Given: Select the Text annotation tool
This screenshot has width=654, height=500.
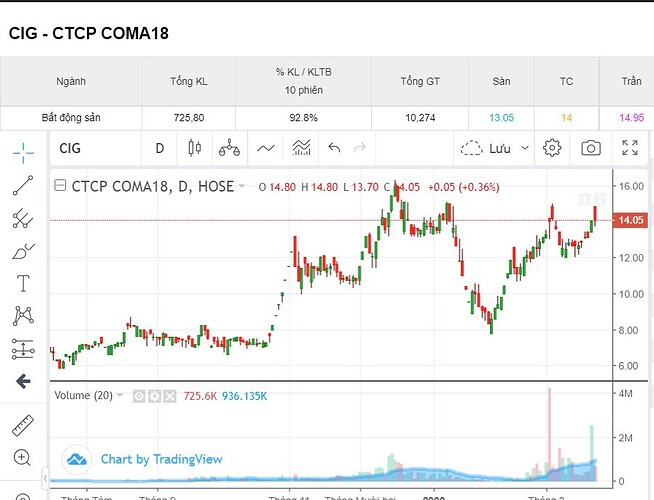Looking at the screenshot, I should [x=23, y=284].
